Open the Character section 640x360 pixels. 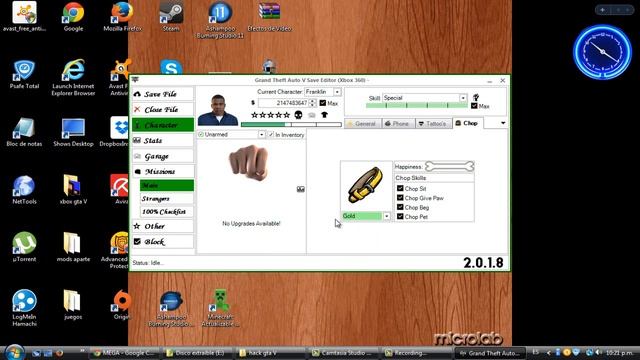click(x=162, y=125)
